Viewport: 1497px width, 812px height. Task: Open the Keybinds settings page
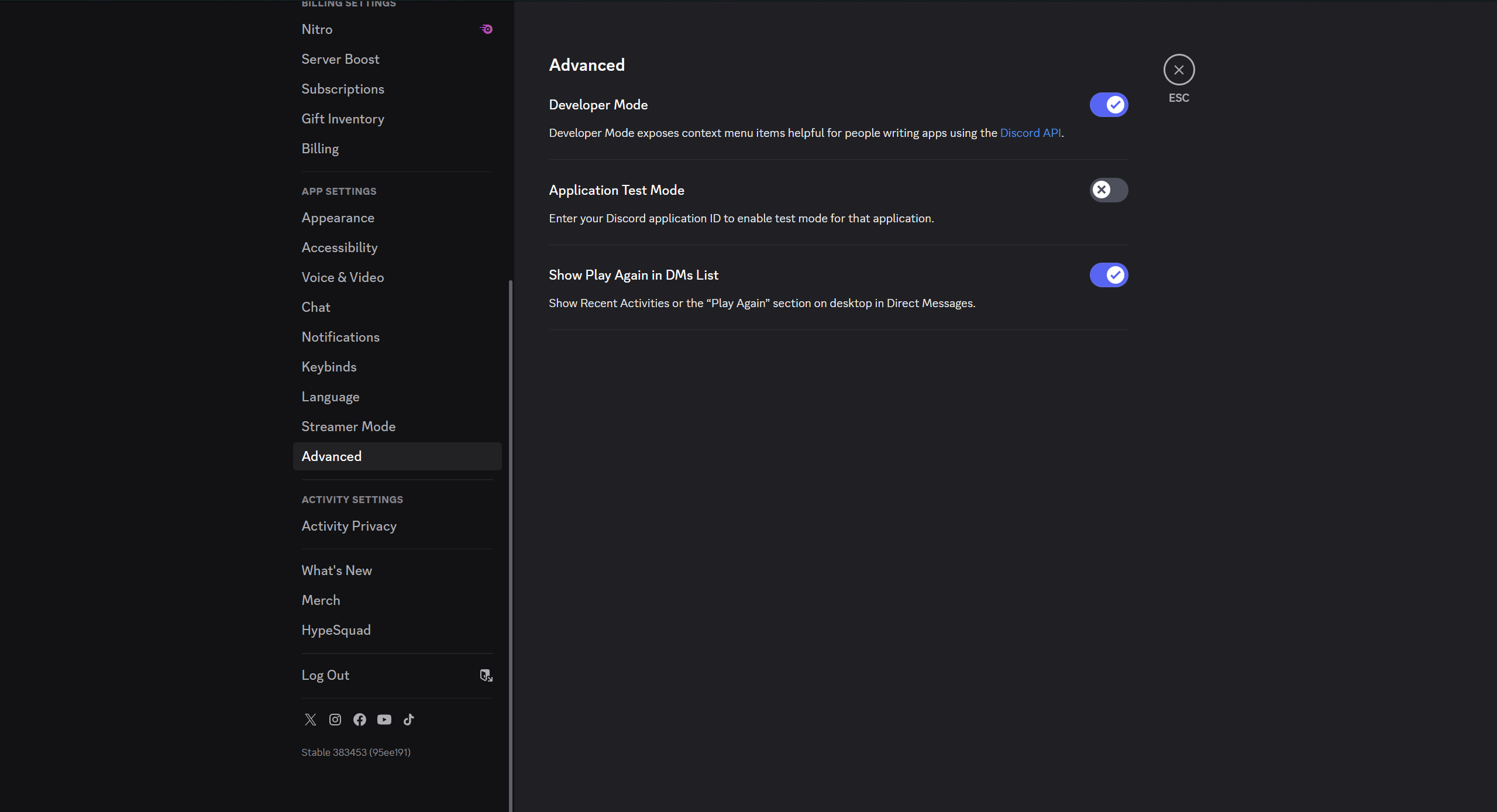click(329, 367)
